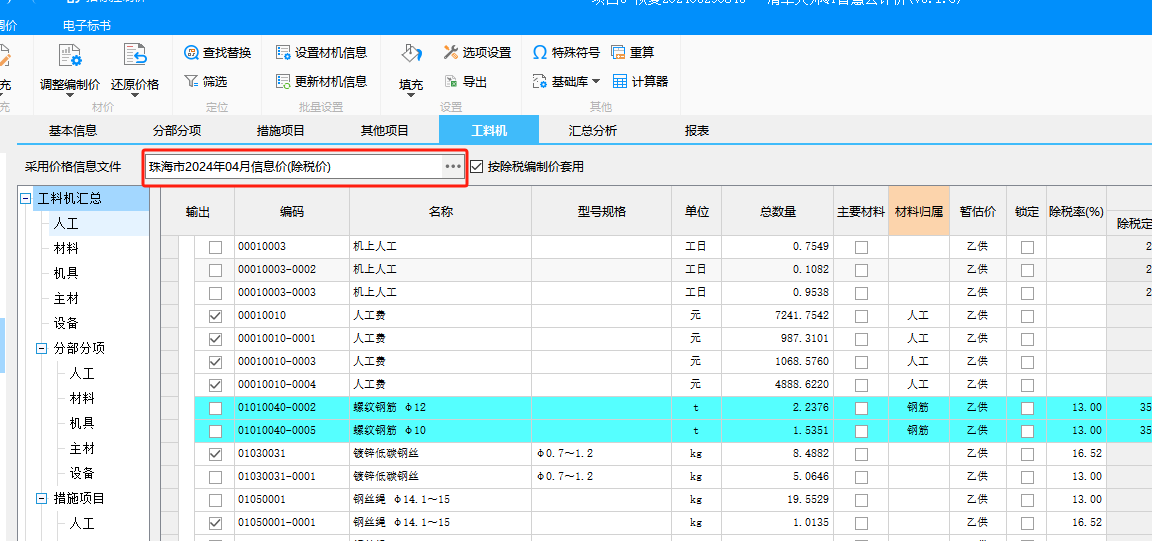This screenshot has width=1152, height=541.
Task: Click ellipsis browse button for price file
Action: (x=453, y=167)
